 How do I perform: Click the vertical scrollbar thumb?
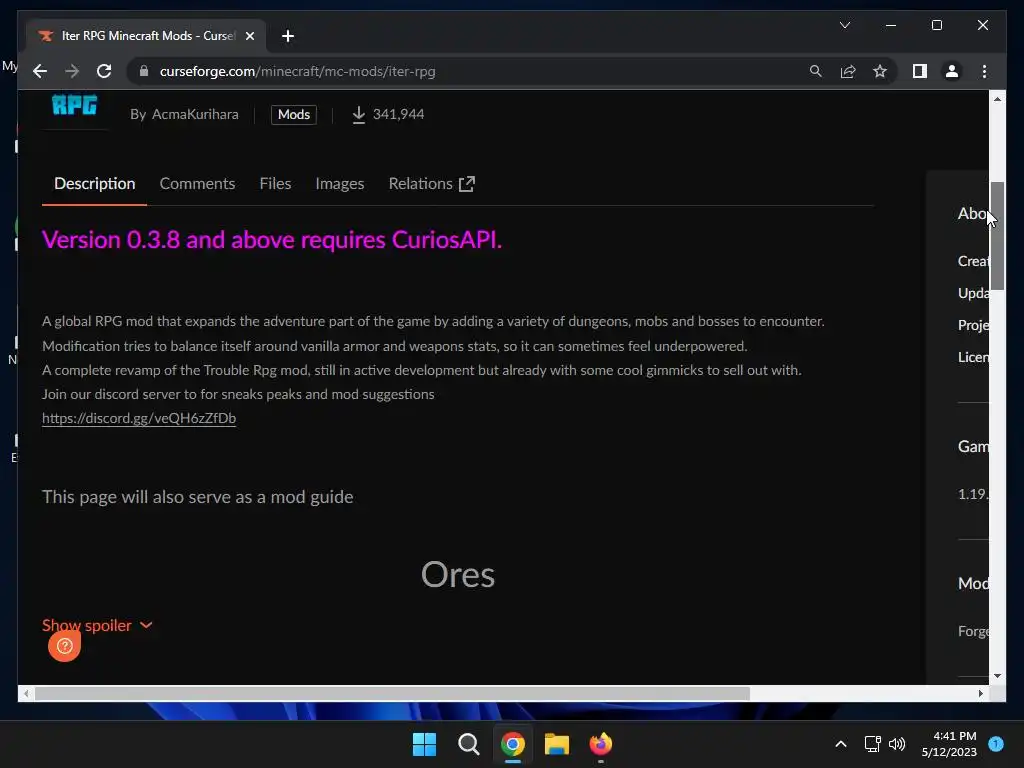point(997,236)
